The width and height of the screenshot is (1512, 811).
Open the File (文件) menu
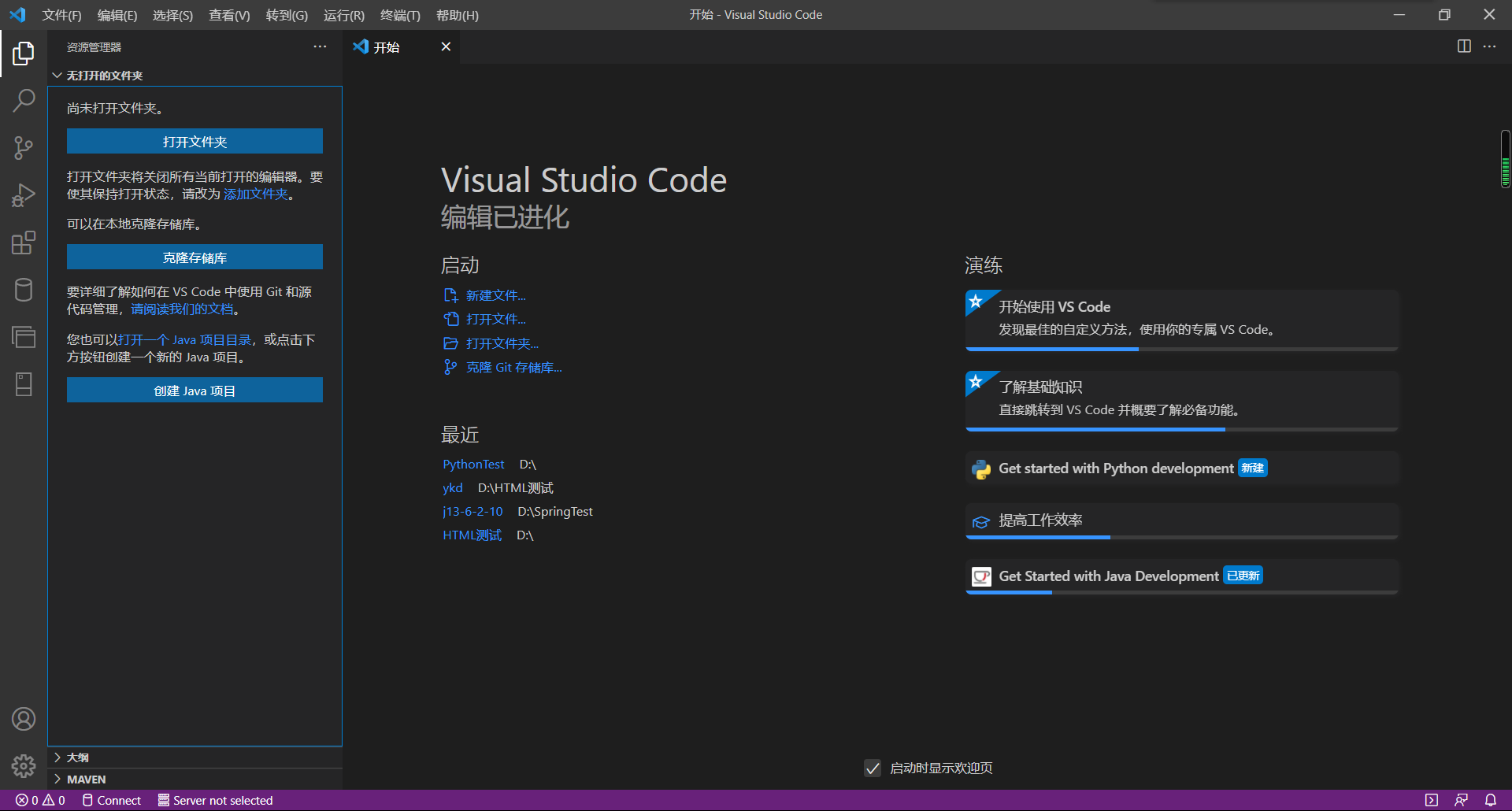click(61, 15)
